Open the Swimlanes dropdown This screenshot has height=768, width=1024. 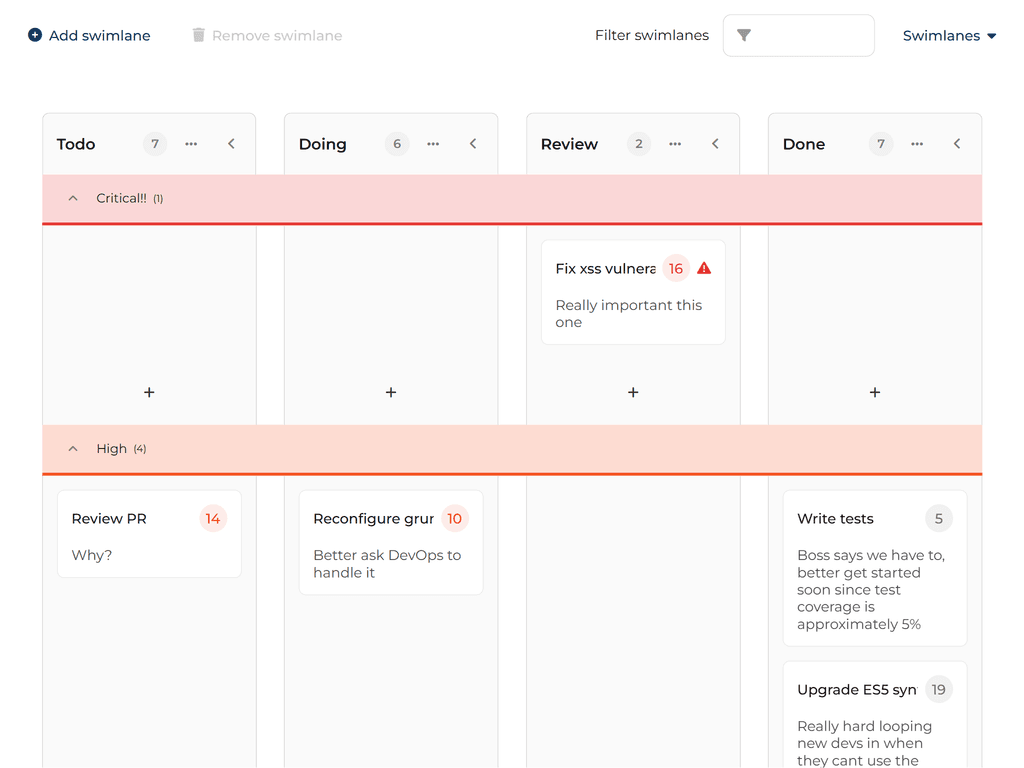pyautogui.click(x=949, y=36)
